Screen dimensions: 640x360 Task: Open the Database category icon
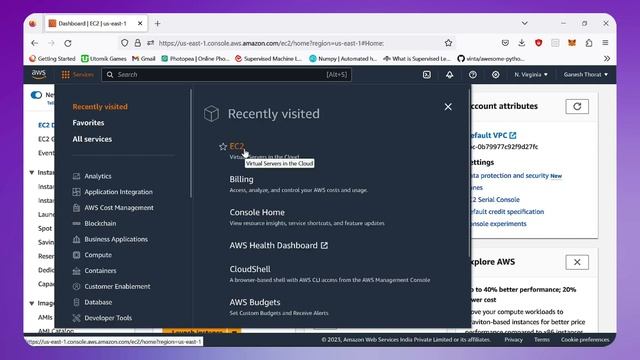pos(76,302)
